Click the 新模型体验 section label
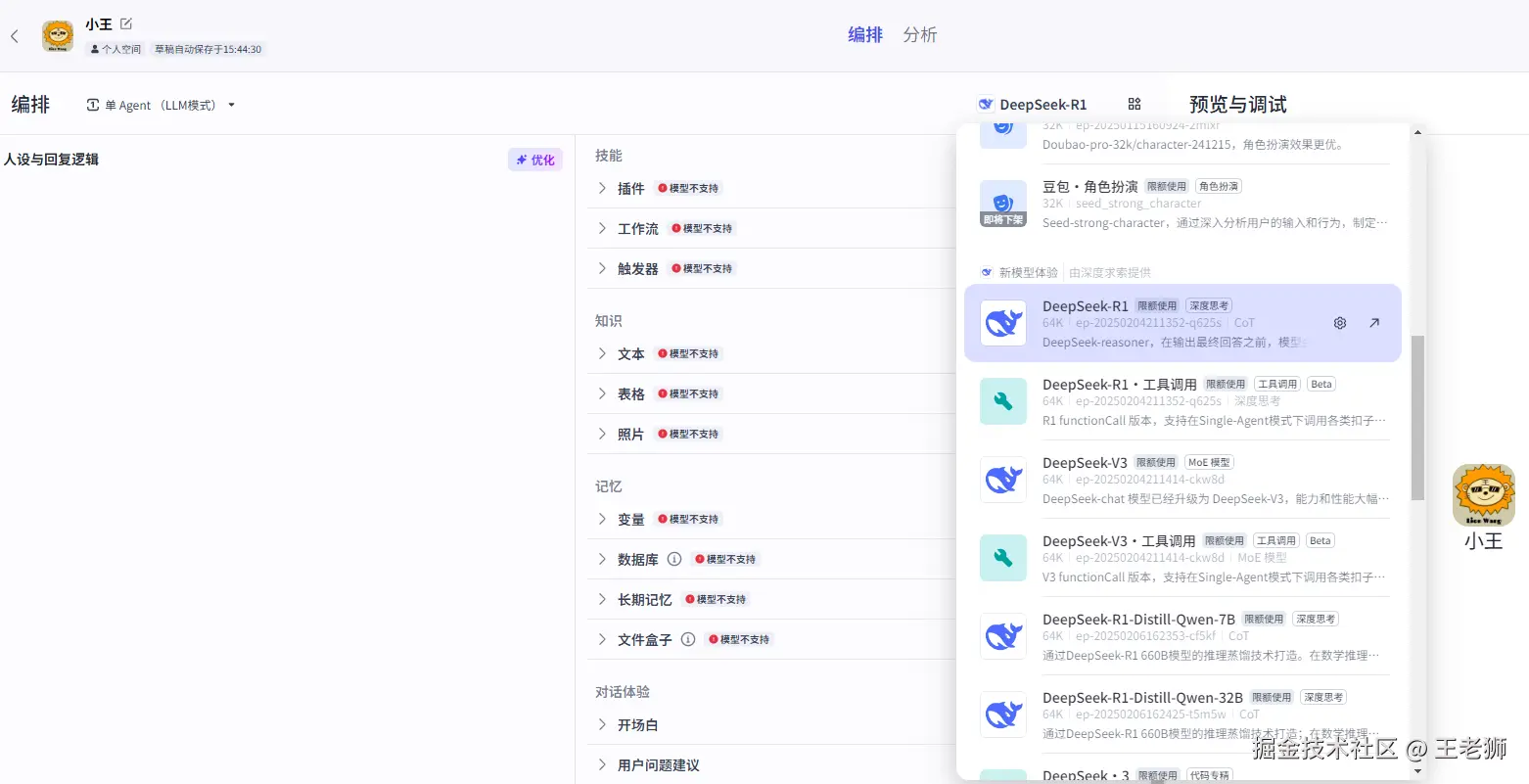The image size is (1529, 784). (1028, 272)
